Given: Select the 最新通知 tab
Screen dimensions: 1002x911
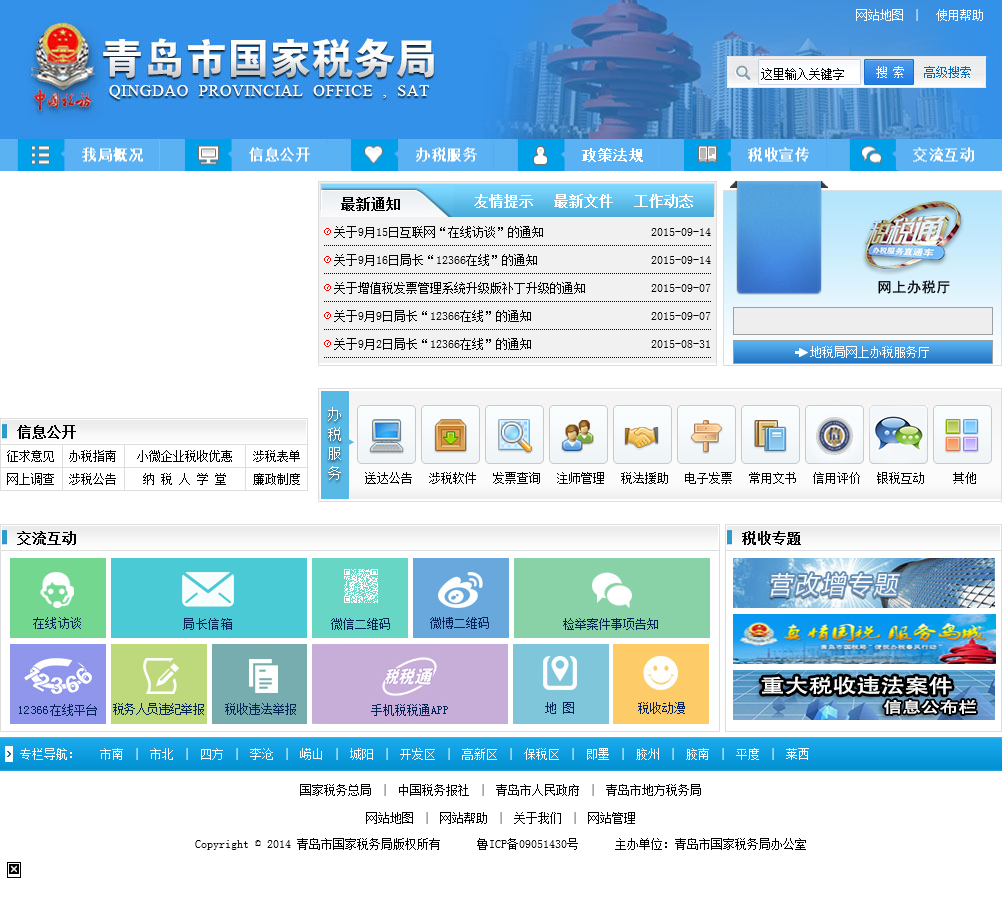Looking at the screenshot, I should [x=371, y=204].
